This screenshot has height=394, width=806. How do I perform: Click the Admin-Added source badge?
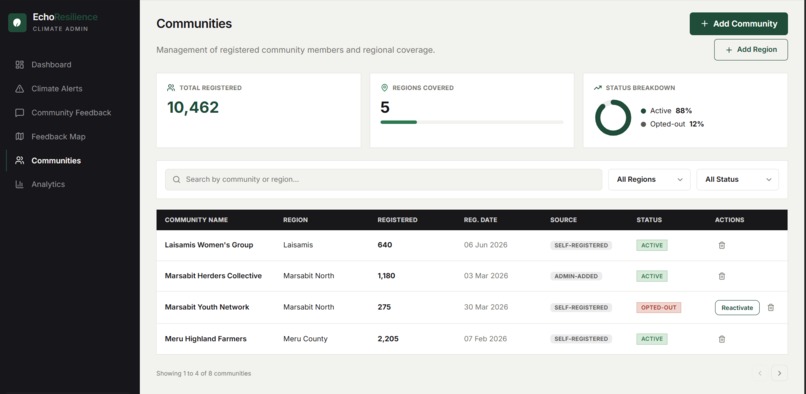pyautogui.click(x=576, y=276)
